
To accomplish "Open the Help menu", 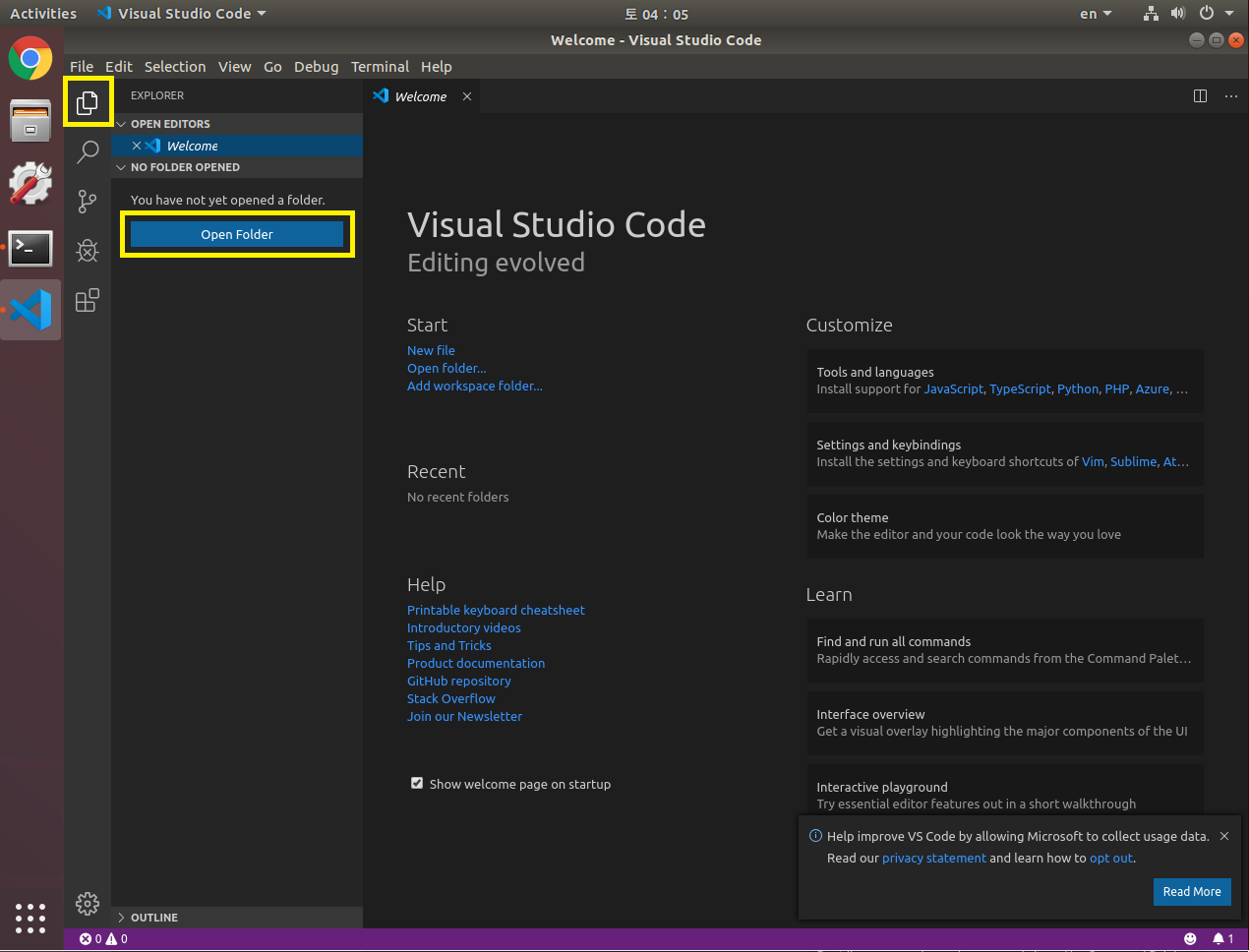I will tap(437, 67).
